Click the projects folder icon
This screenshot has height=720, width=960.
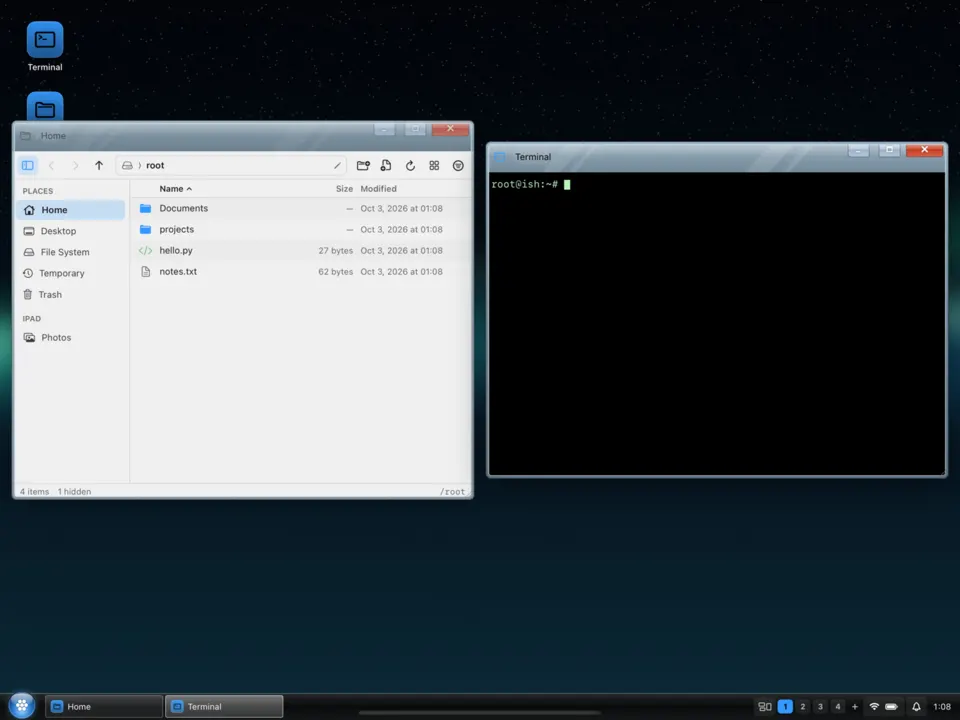pyautogui.click(x=145, y=230)
